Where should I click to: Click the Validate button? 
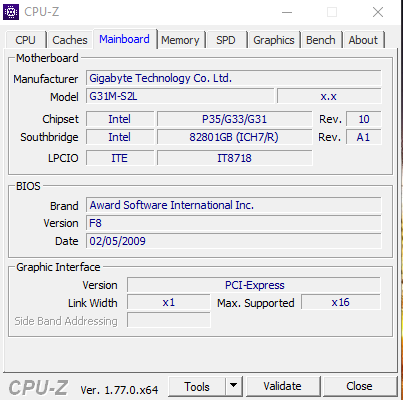click(x=282, y=386)
